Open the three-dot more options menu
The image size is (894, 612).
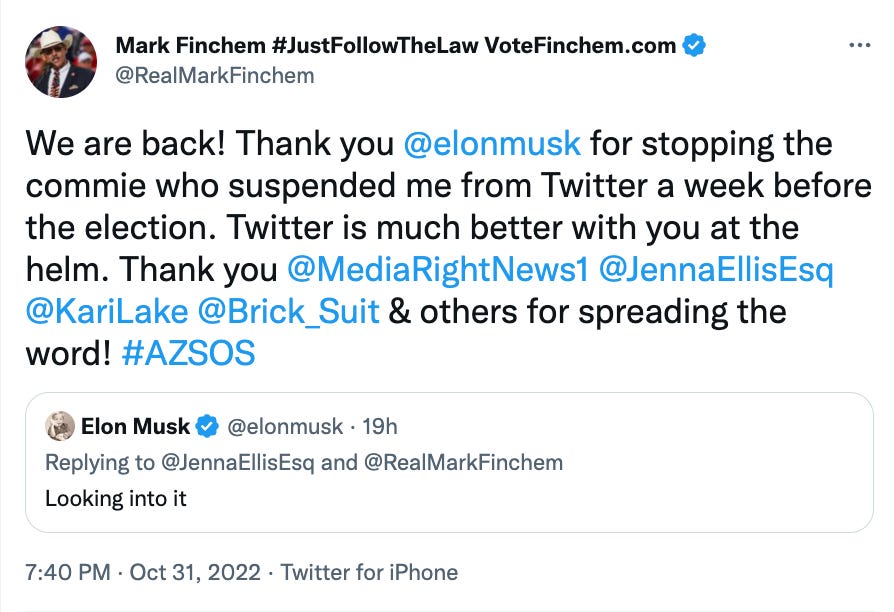pyautogui.click(x=859, y=46)
